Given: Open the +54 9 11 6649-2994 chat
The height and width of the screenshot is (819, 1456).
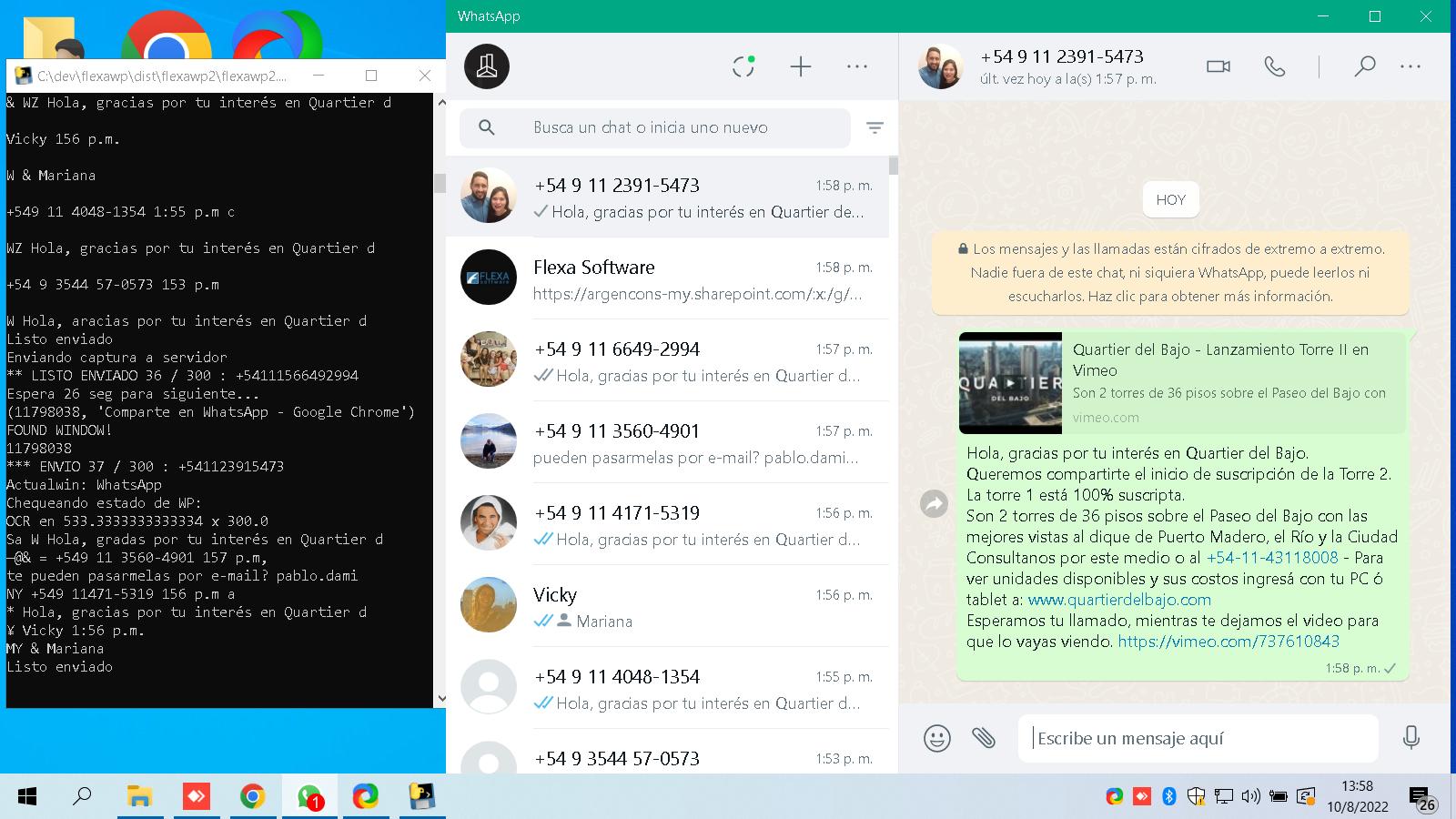Looking at the screenshot, I should [x=667, y=361].
